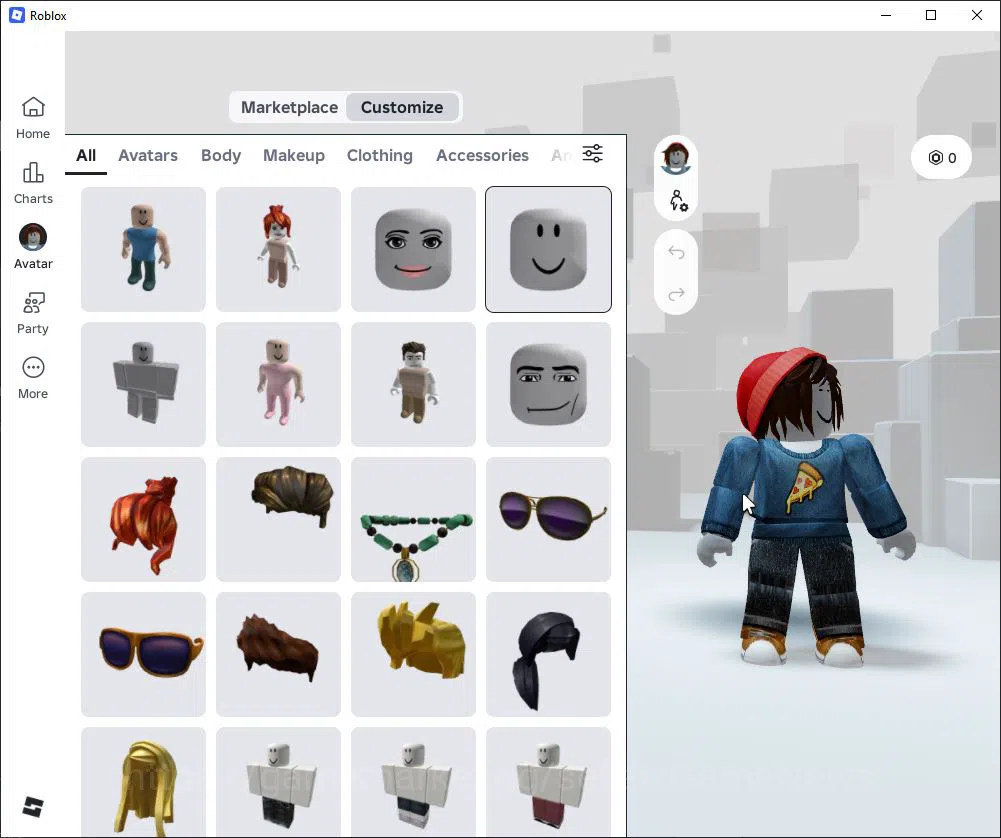Select the red-haired girl avatar thumbnail

[278, 250]
